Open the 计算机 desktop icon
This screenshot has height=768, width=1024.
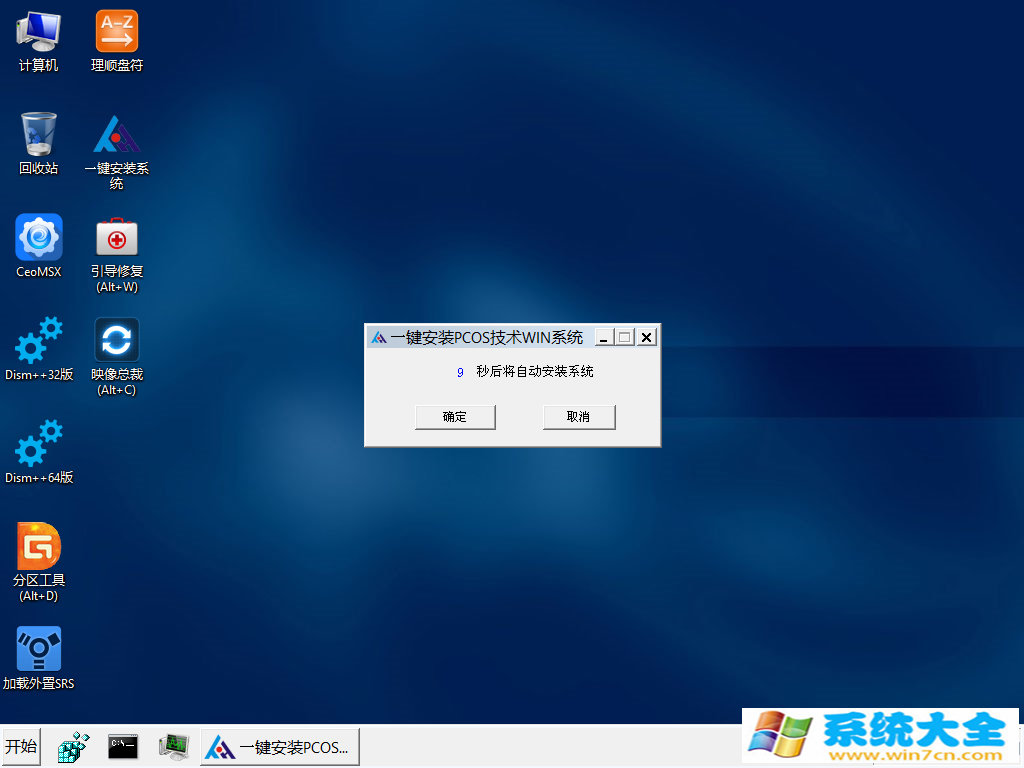pos(38,33)
